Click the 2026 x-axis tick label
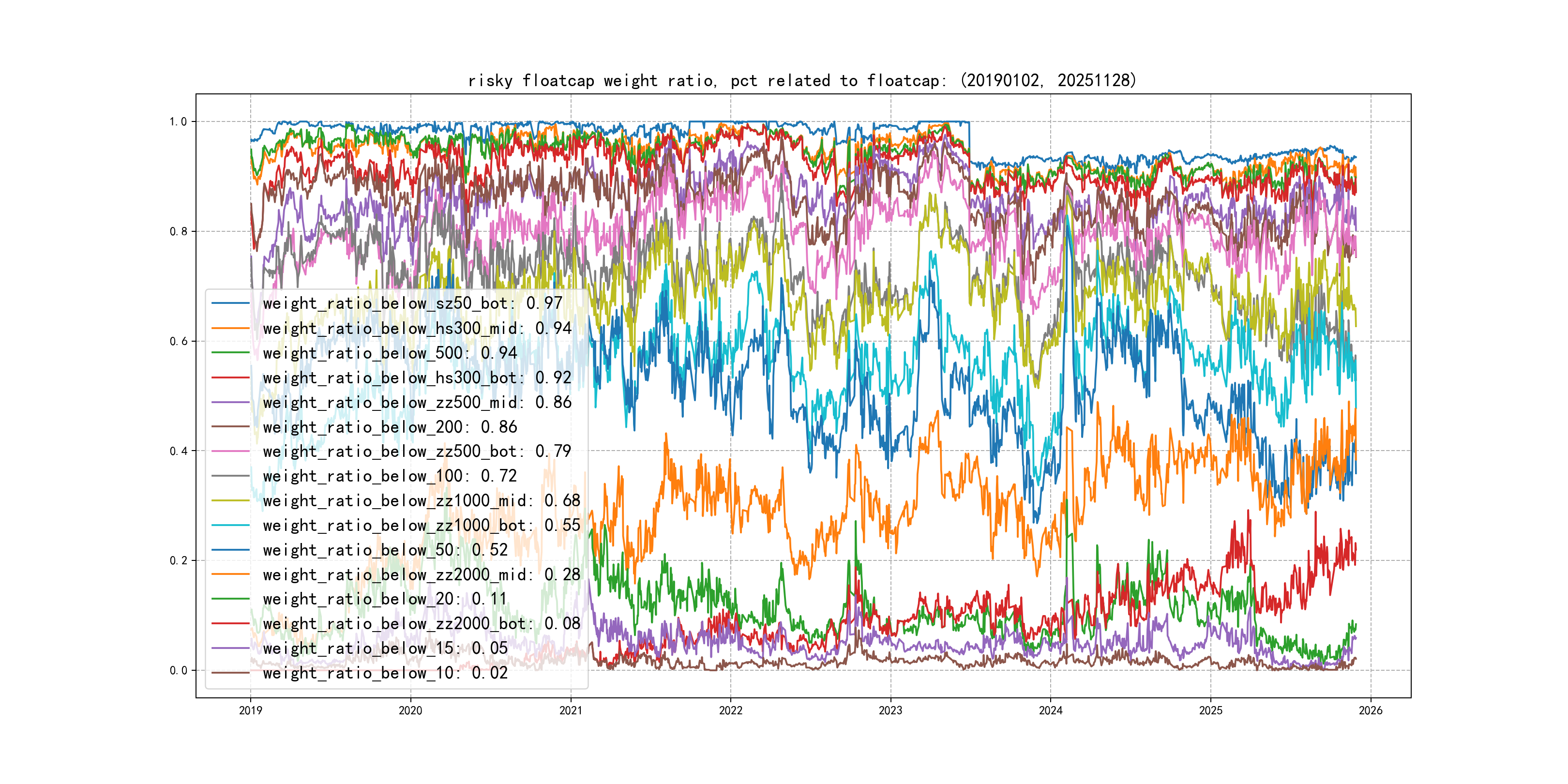Image resolution: width=1568 pixels, height=784 pixels. (1371, 710)
